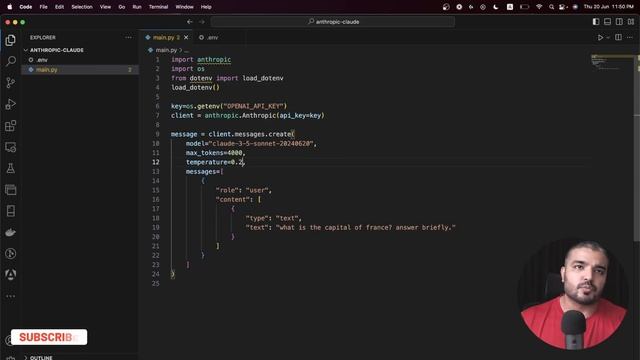Split the editor to the right
This screenshot has height=360, width=640.
tap(618, 37)
